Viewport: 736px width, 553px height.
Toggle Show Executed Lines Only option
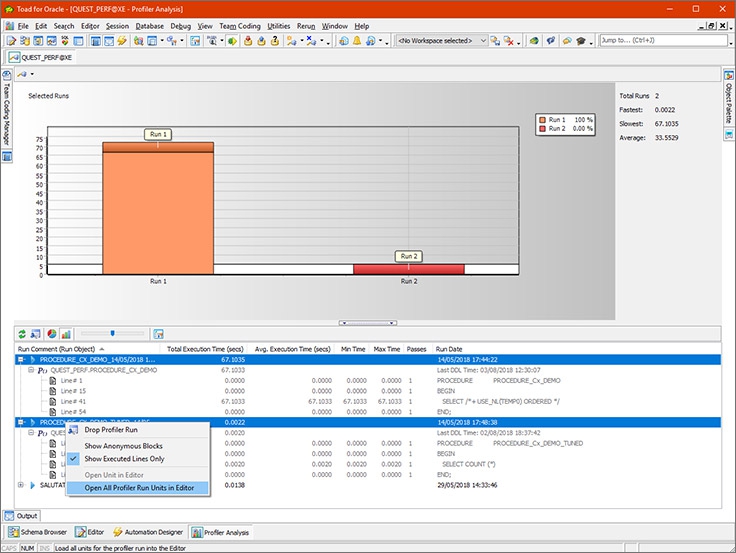(124, 459)
